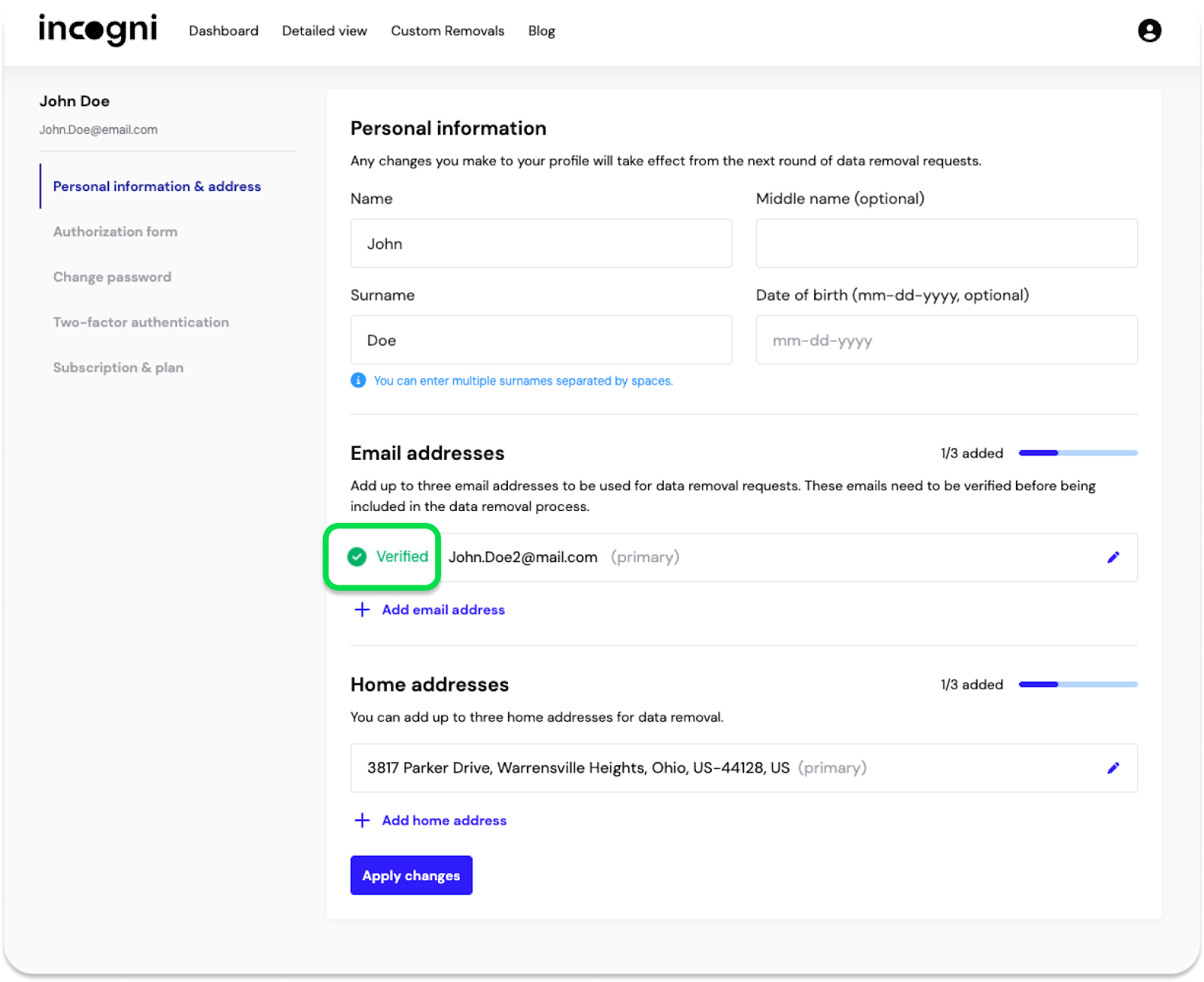Image resolution: width=1204 pixels, height=982 pixels.
Task: Switch to Two-factor authentication settings
Action: coord(141,322)
